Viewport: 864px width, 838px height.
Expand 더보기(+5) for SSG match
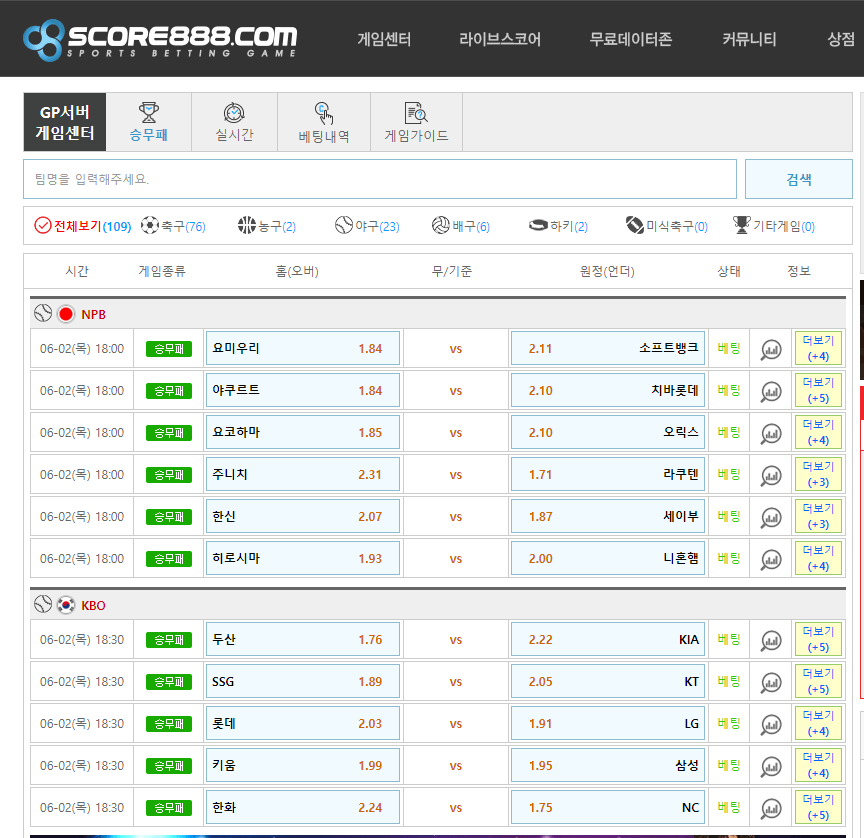[x=818, y=682]
